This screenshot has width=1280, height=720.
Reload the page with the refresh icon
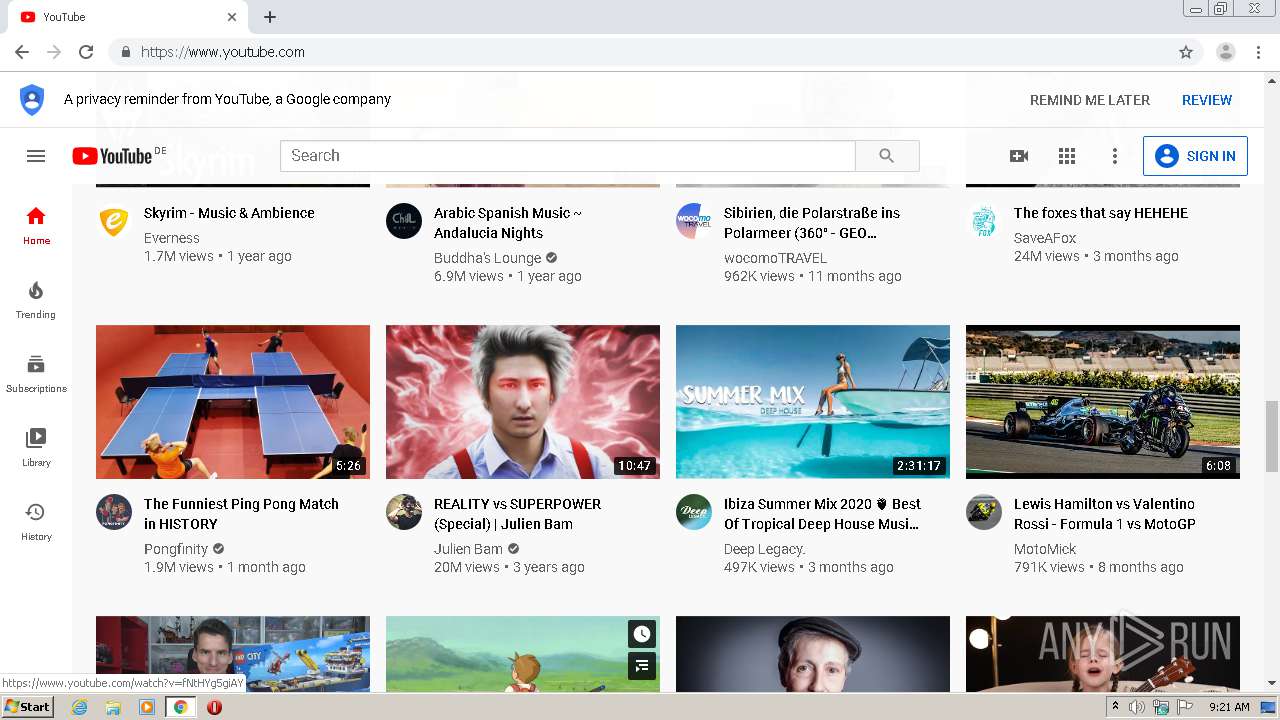pos(86,52)
